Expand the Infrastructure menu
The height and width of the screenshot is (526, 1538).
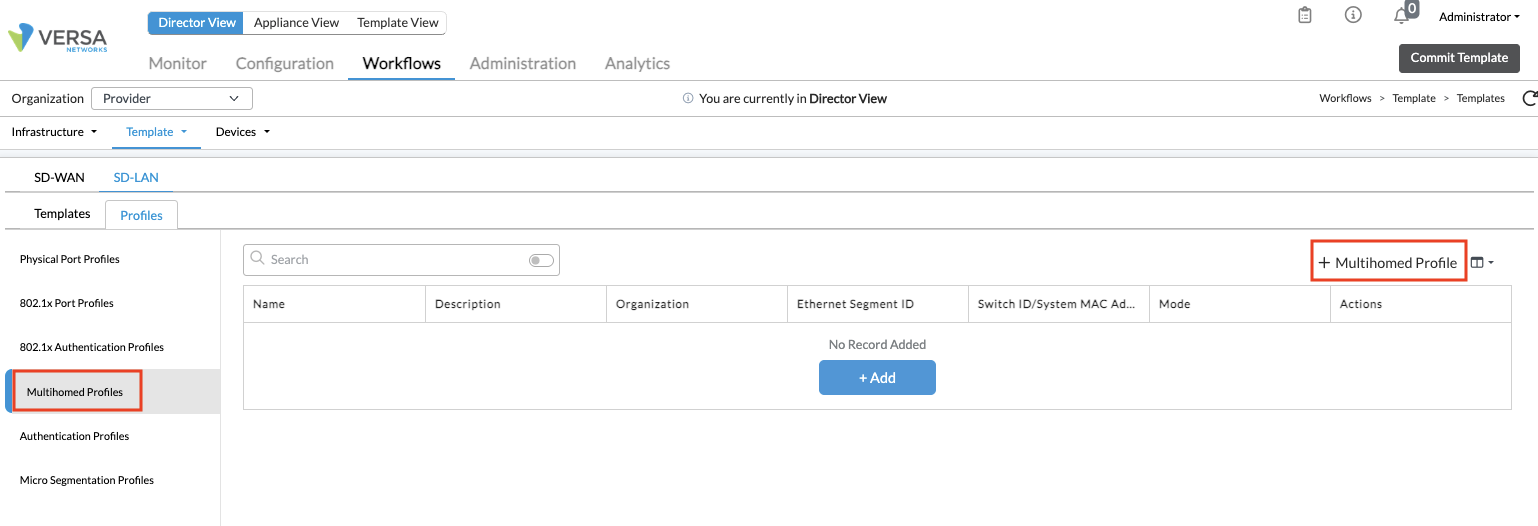coord(54,132)
